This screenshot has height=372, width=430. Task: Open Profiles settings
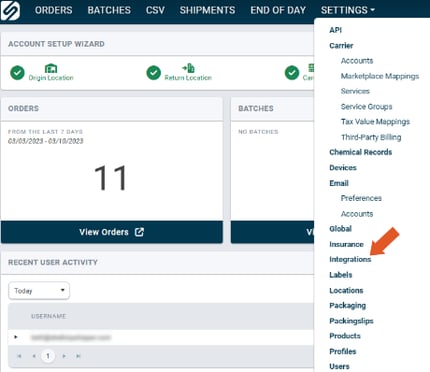pos(342,351)
